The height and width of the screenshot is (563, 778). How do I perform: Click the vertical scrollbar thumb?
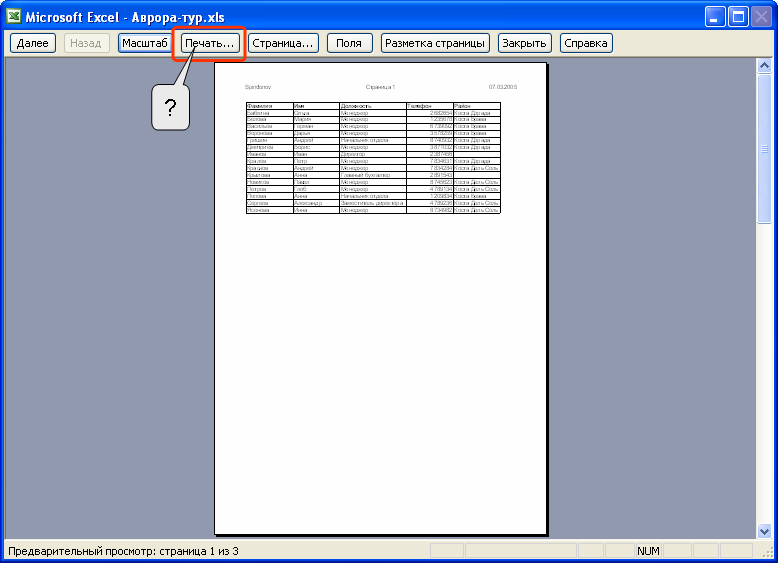pos(764,149)
